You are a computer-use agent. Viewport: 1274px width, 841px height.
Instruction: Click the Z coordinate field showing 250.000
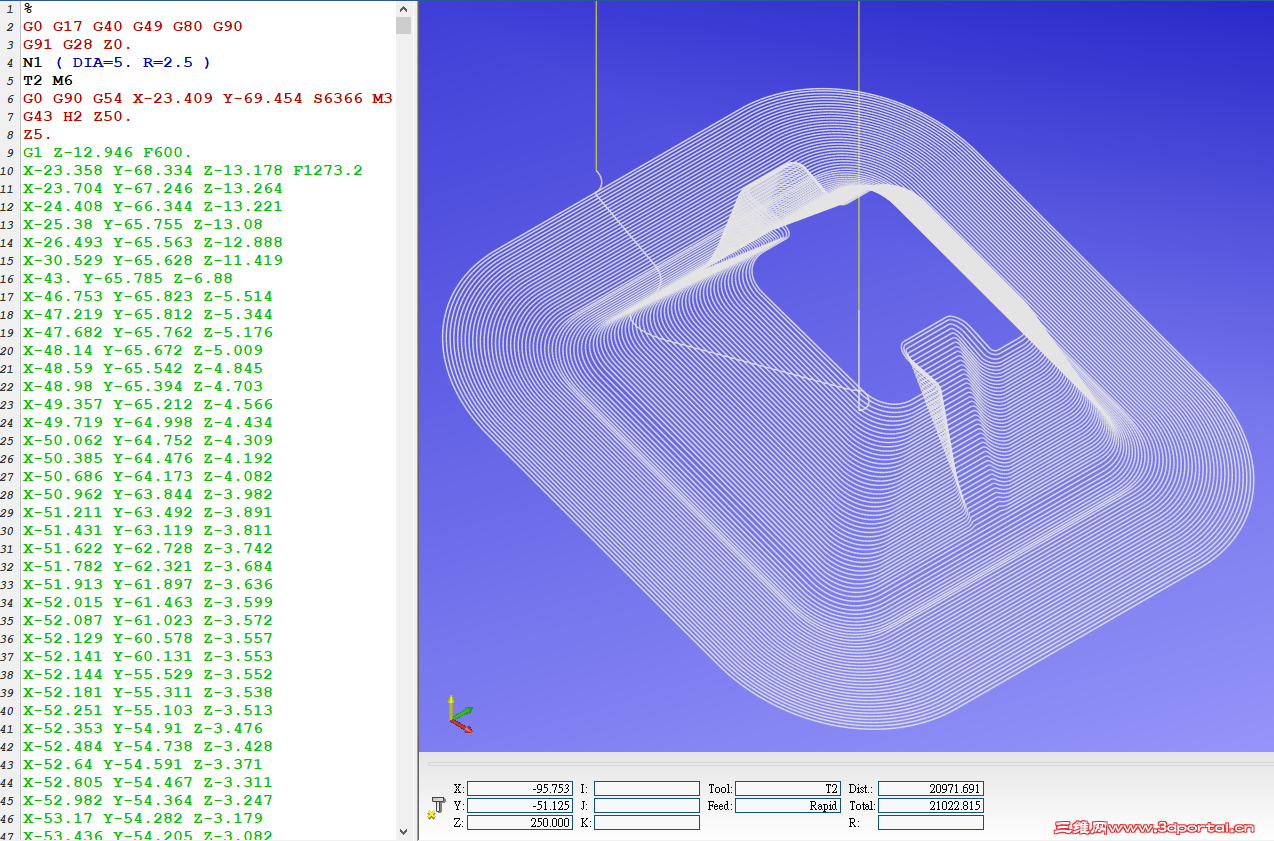coord(520,822)
